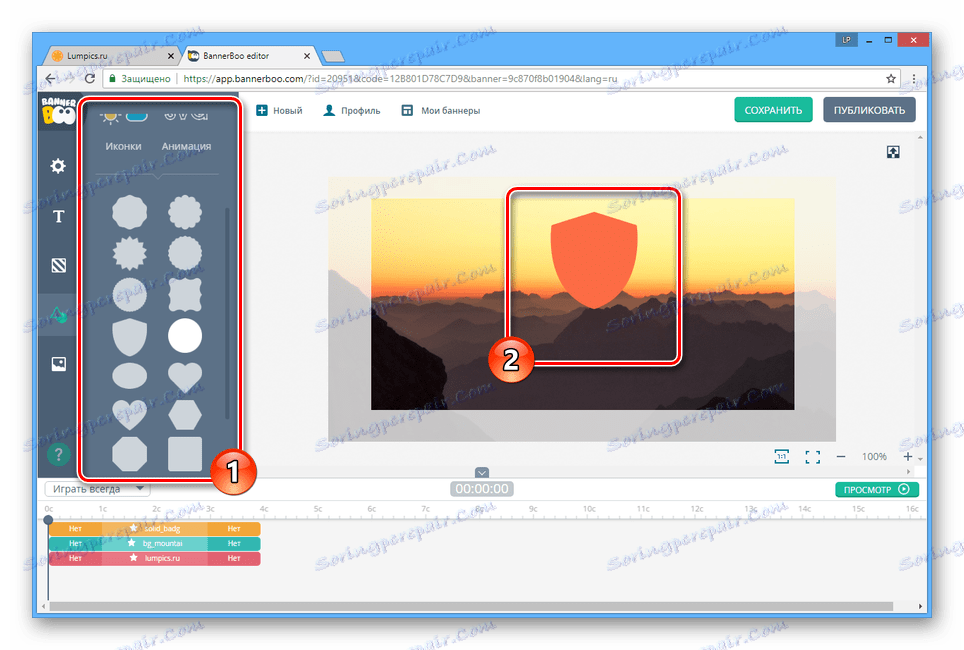
Task: Click the browser address bar URL
Action: 400,79
